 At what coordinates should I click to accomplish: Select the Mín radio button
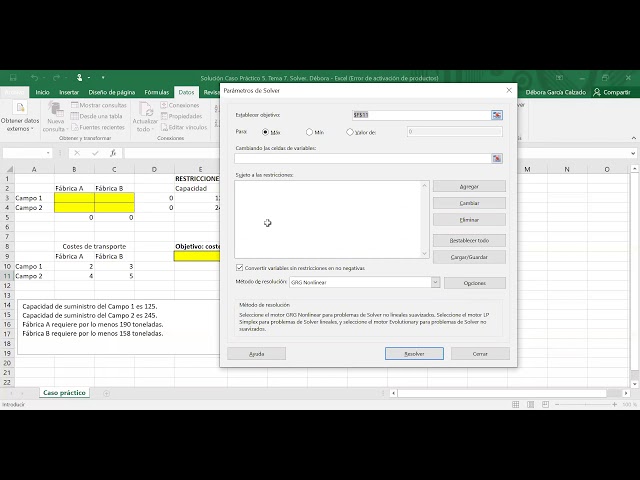click(x=309, y=132)
